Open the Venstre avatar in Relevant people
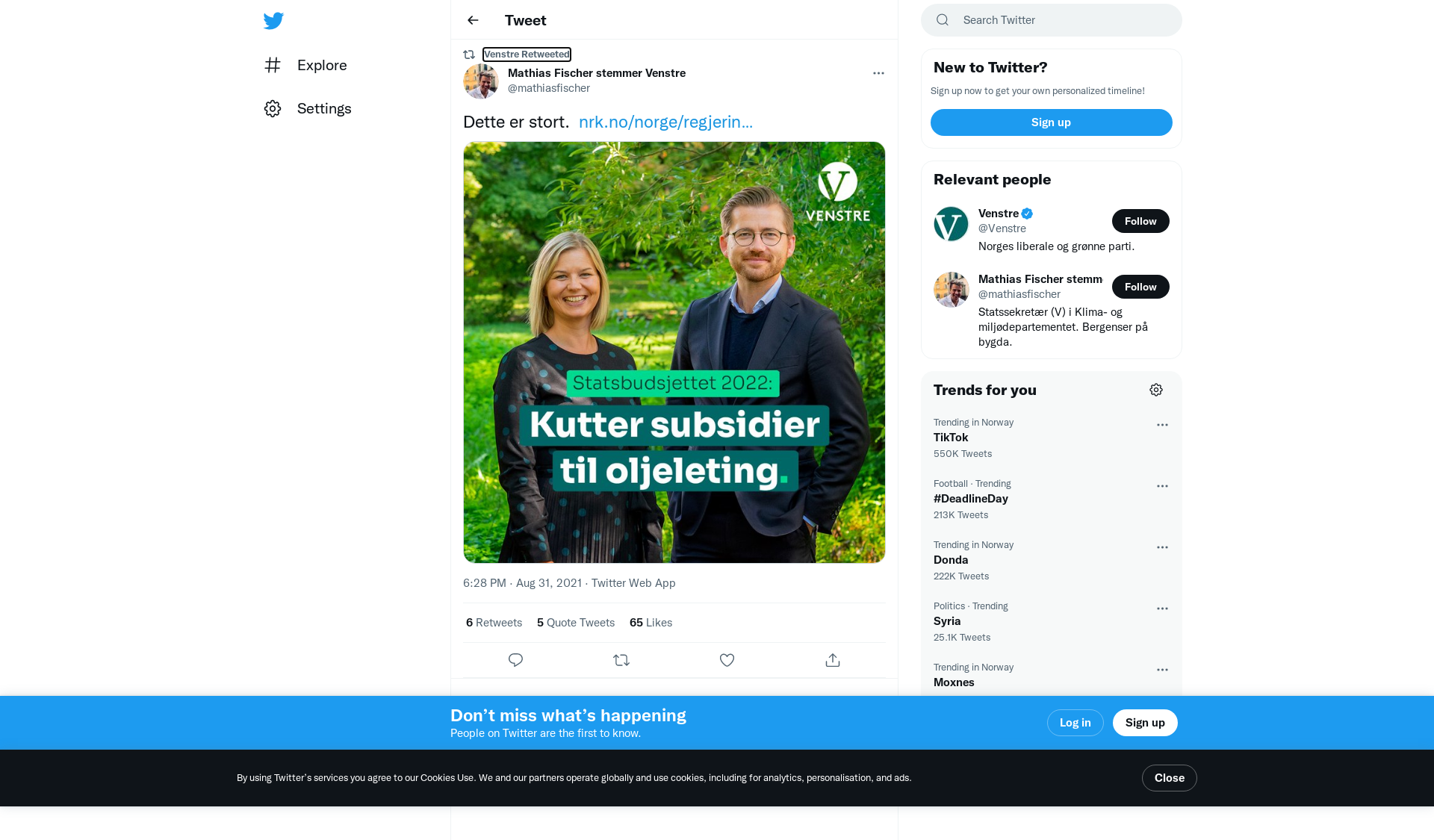The height and width of the screenshot is (840, 1434). point(952,224)
